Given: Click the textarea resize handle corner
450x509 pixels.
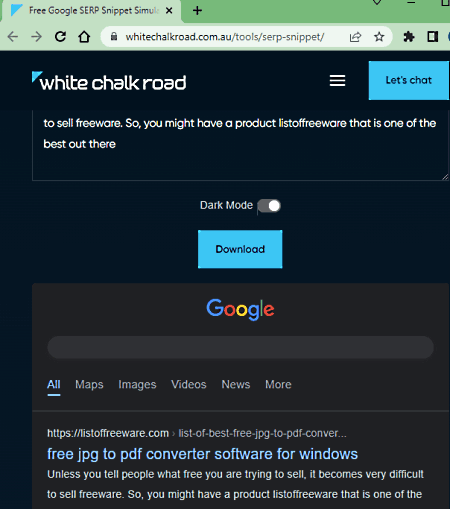Looking at the screenshot, I should tap(445, 177).
